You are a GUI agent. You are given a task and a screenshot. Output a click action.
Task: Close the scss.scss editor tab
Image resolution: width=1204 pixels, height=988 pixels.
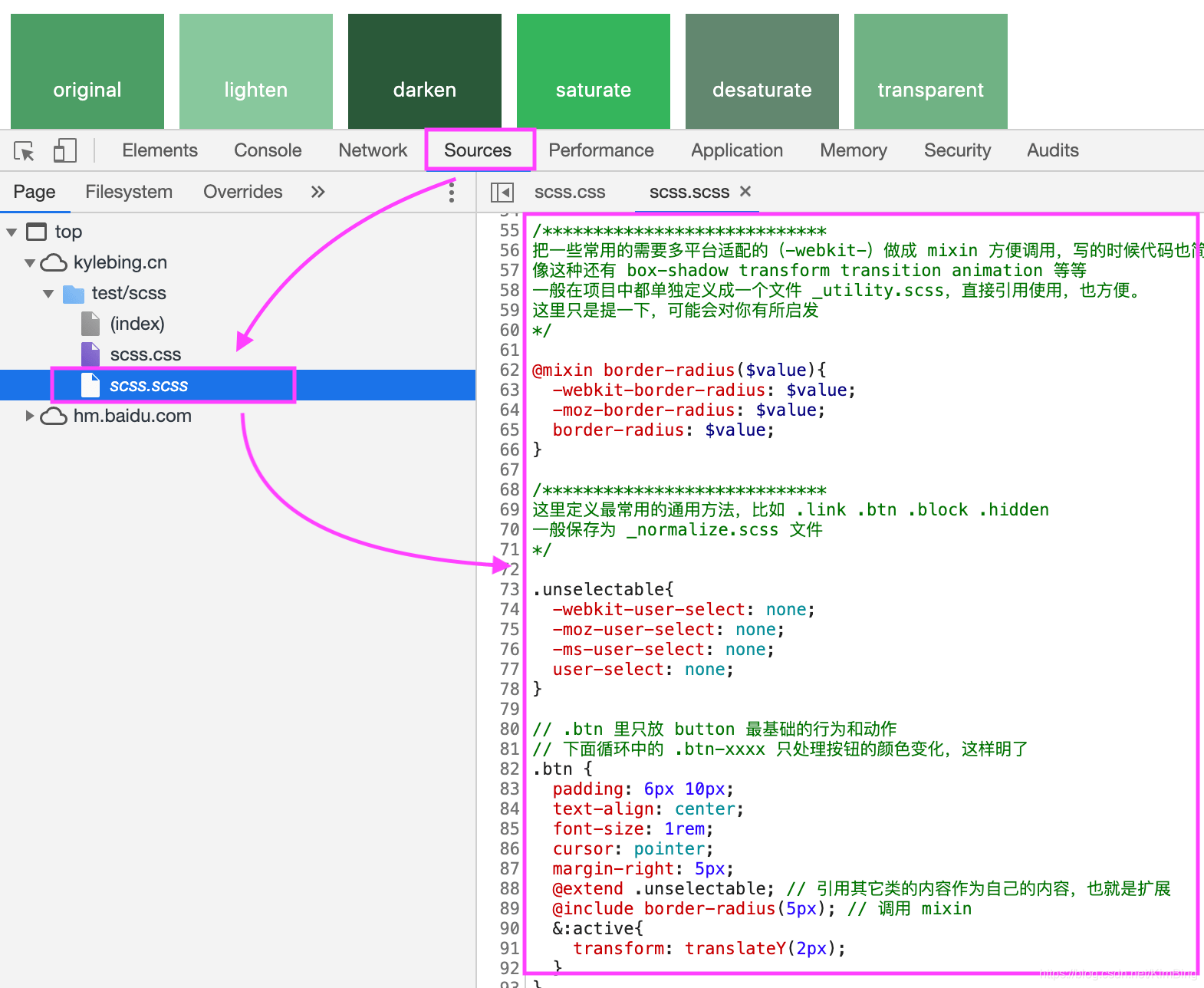[745, 191]
